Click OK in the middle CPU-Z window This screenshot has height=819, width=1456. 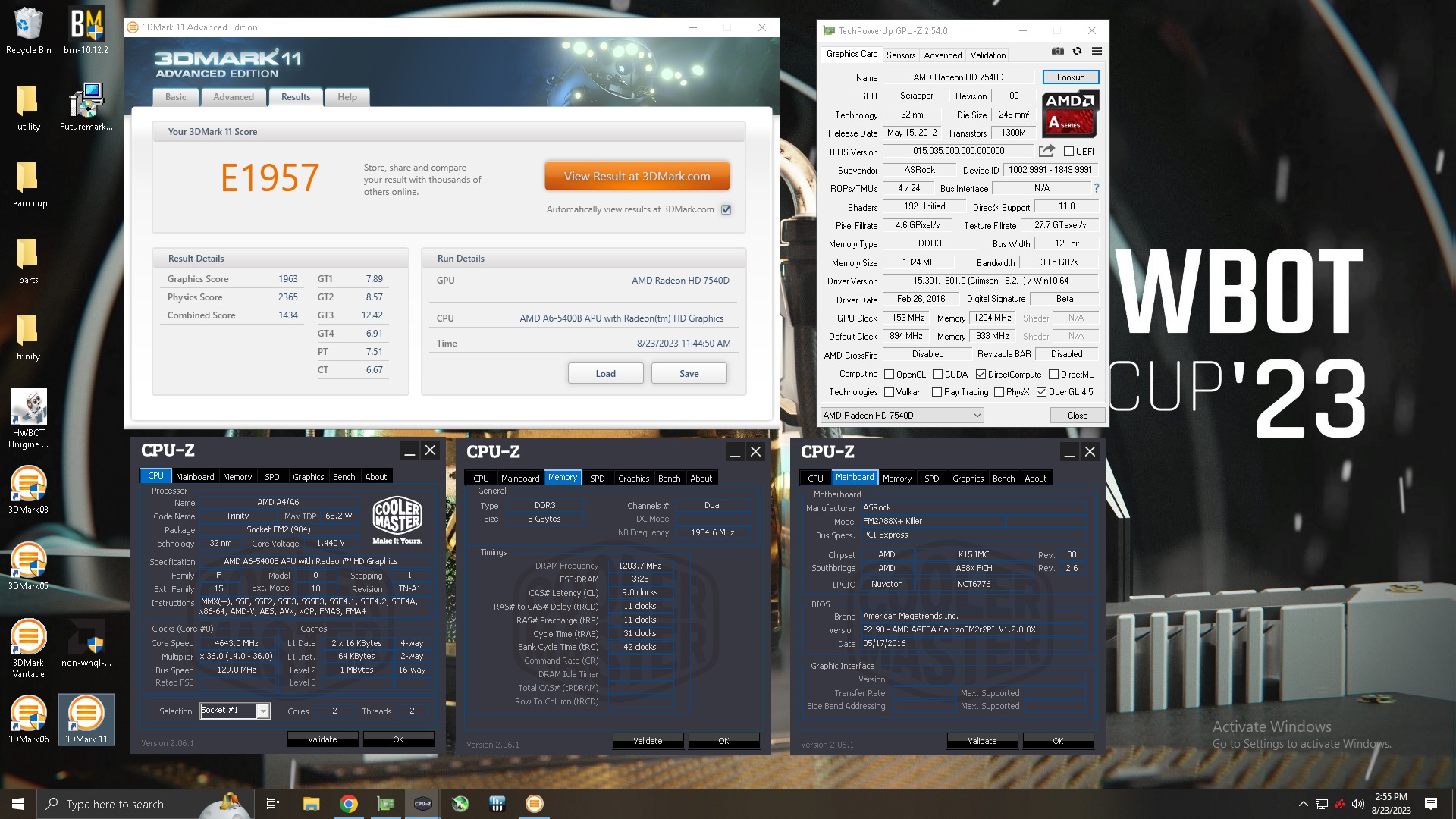(723, 741)
